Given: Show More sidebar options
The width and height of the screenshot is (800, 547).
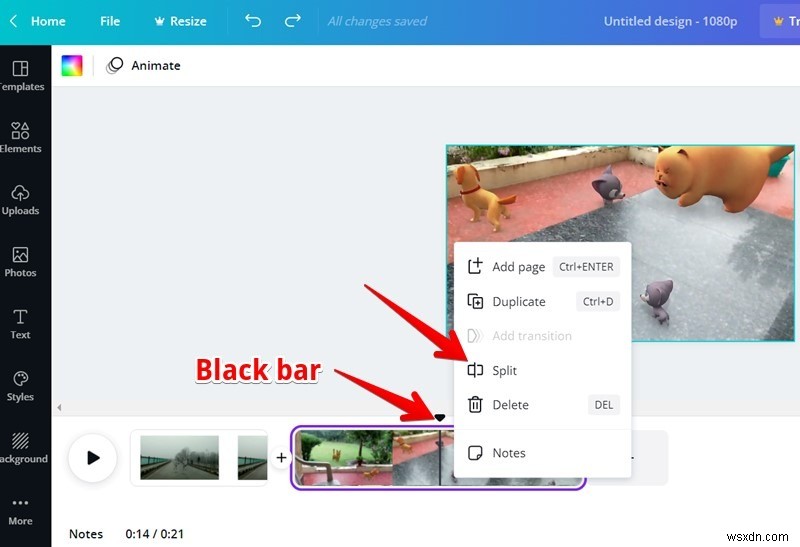Looking at the screenshot, I should [x=20, y=512].
